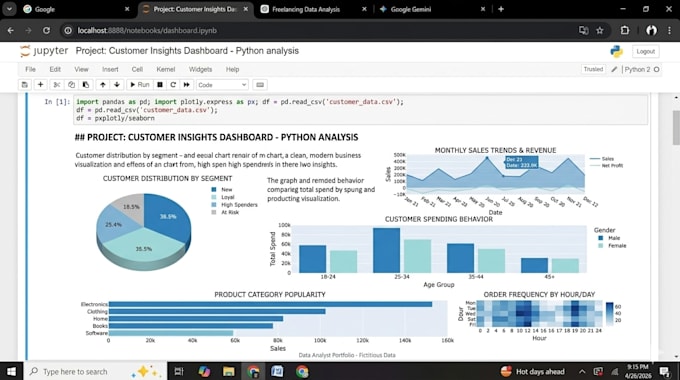Go back in browser history
This screenshot has height=380, width=680.
pos(11,30)
